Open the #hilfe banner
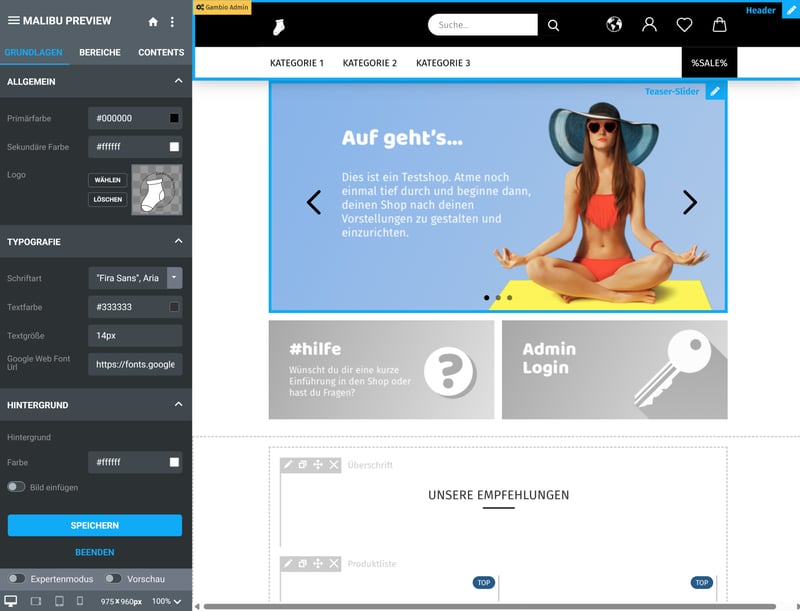Screen dimensions: 800x611 [381, 370]
